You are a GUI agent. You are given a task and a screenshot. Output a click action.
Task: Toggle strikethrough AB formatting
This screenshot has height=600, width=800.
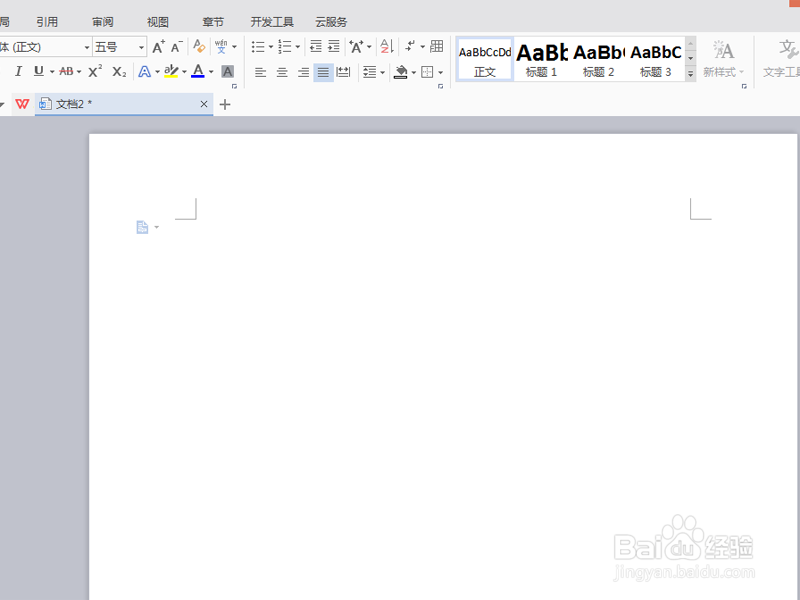coord(66,71)
